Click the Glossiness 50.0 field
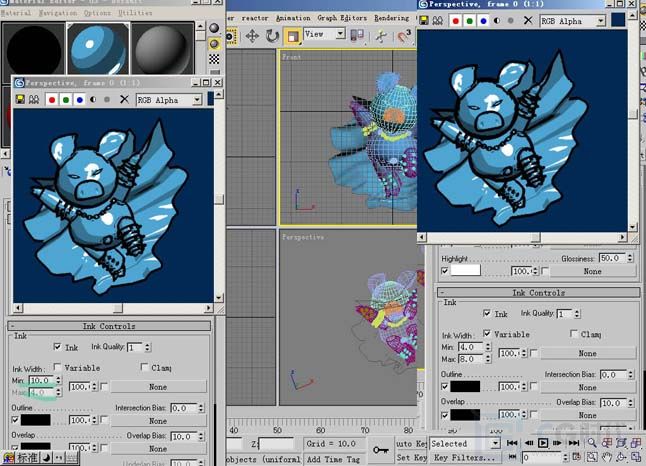646x466 pixels. (613, 258)
